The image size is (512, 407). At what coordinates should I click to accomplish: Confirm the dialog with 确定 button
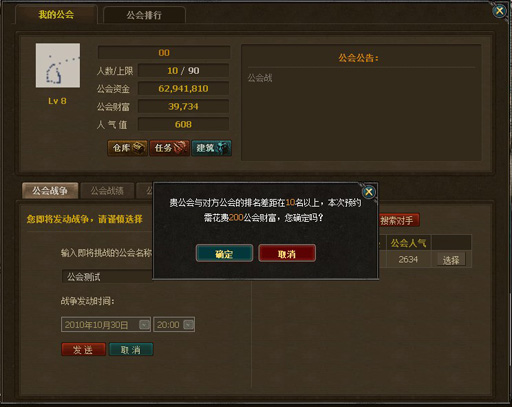click(x=224, y=253)
